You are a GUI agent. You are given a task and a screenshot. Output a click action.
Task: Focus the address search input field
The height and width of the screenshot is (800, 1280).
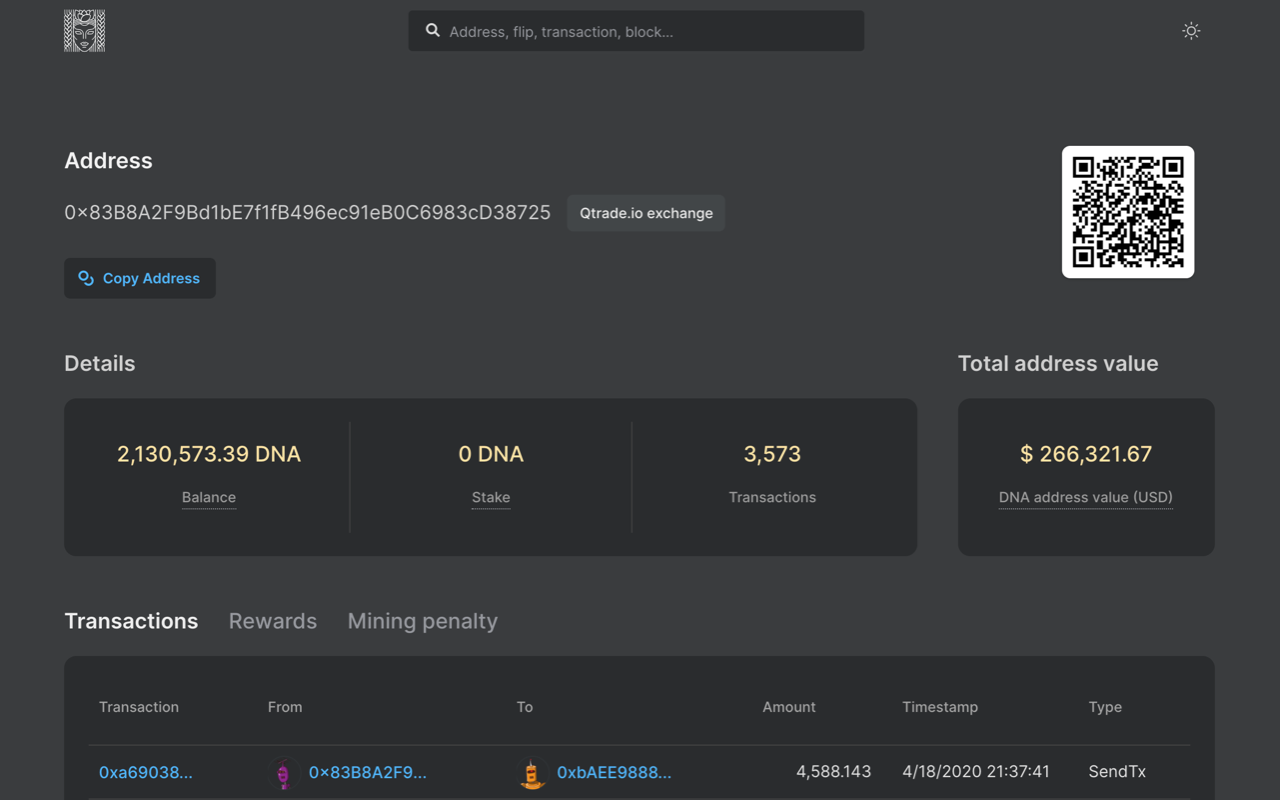coord(650,32)
